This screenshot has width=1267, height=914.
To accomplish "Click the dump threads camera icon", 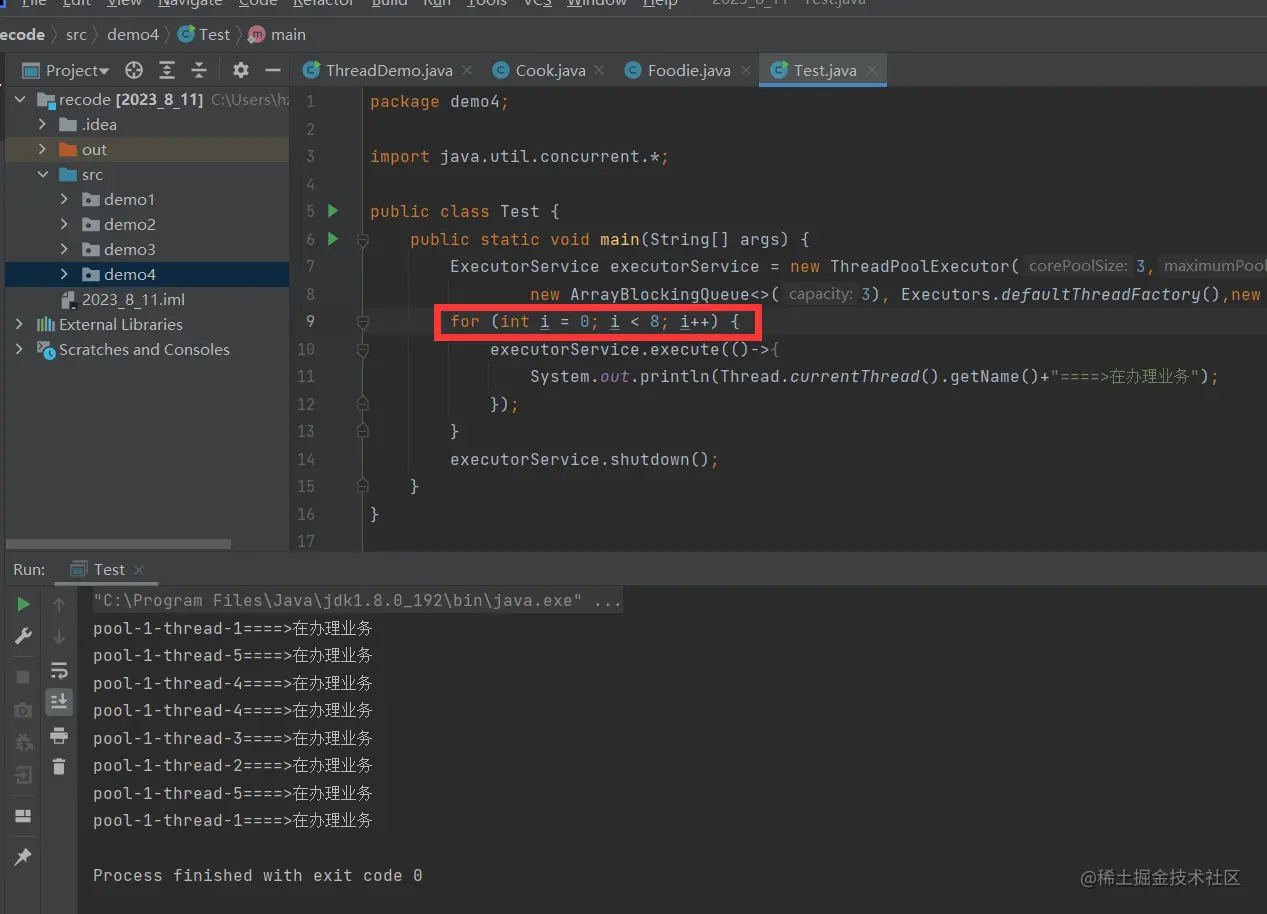I will tap(23, 710).
